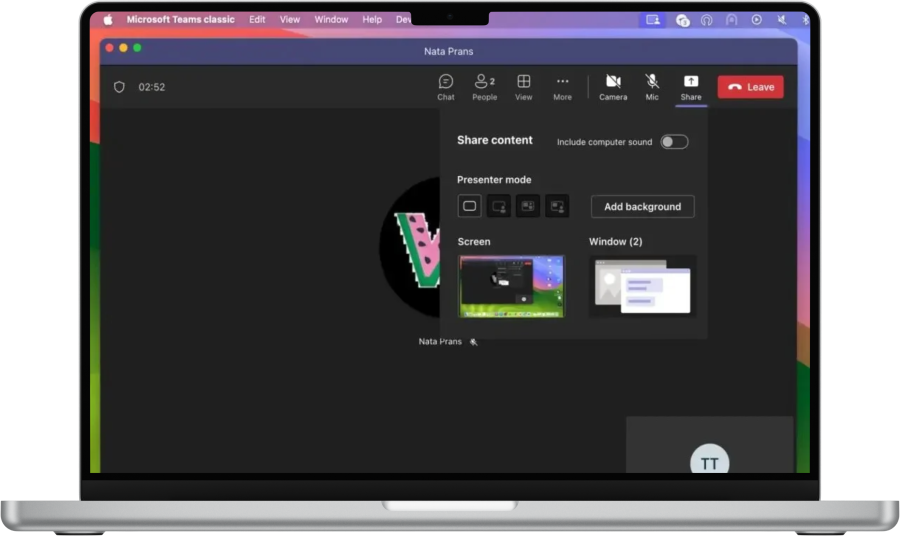Open the Edit menu
Screen dimensions: 900x536
[257, 20]
